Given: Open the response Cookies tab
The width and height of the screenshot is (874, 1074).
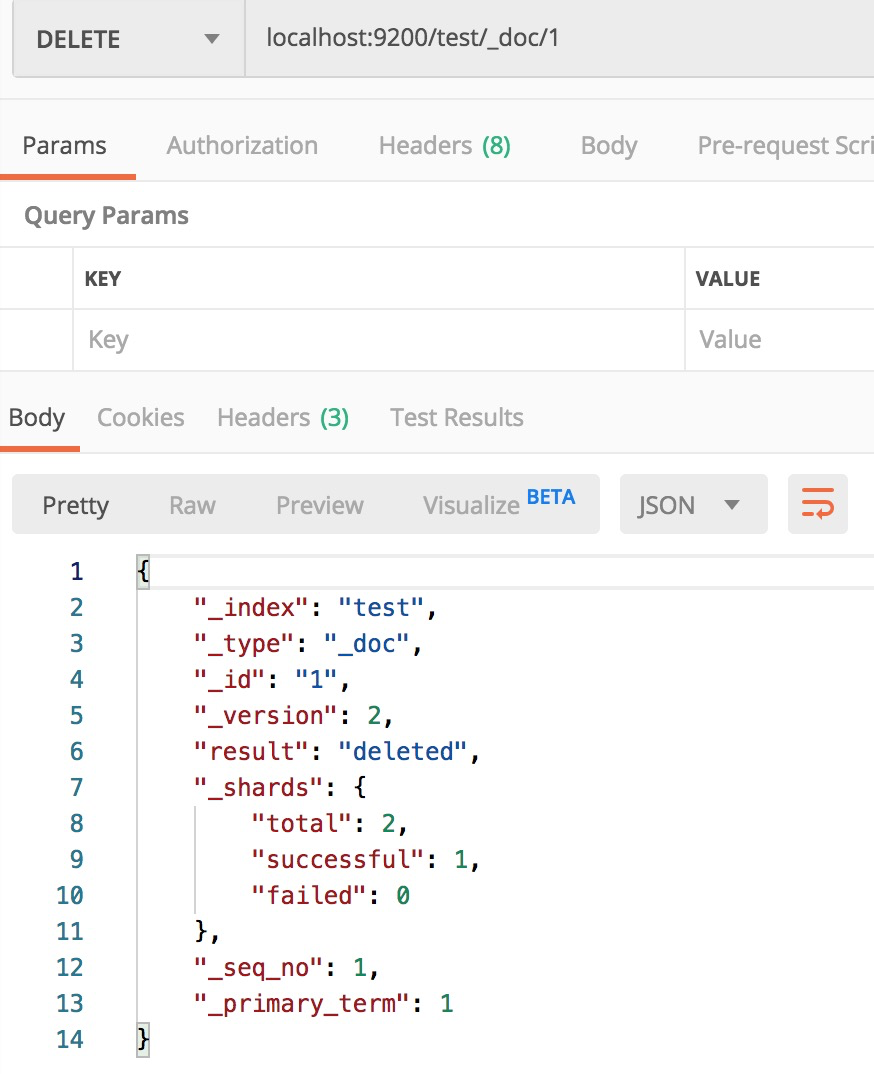Looking at the screenshot, I should (140, 417).
